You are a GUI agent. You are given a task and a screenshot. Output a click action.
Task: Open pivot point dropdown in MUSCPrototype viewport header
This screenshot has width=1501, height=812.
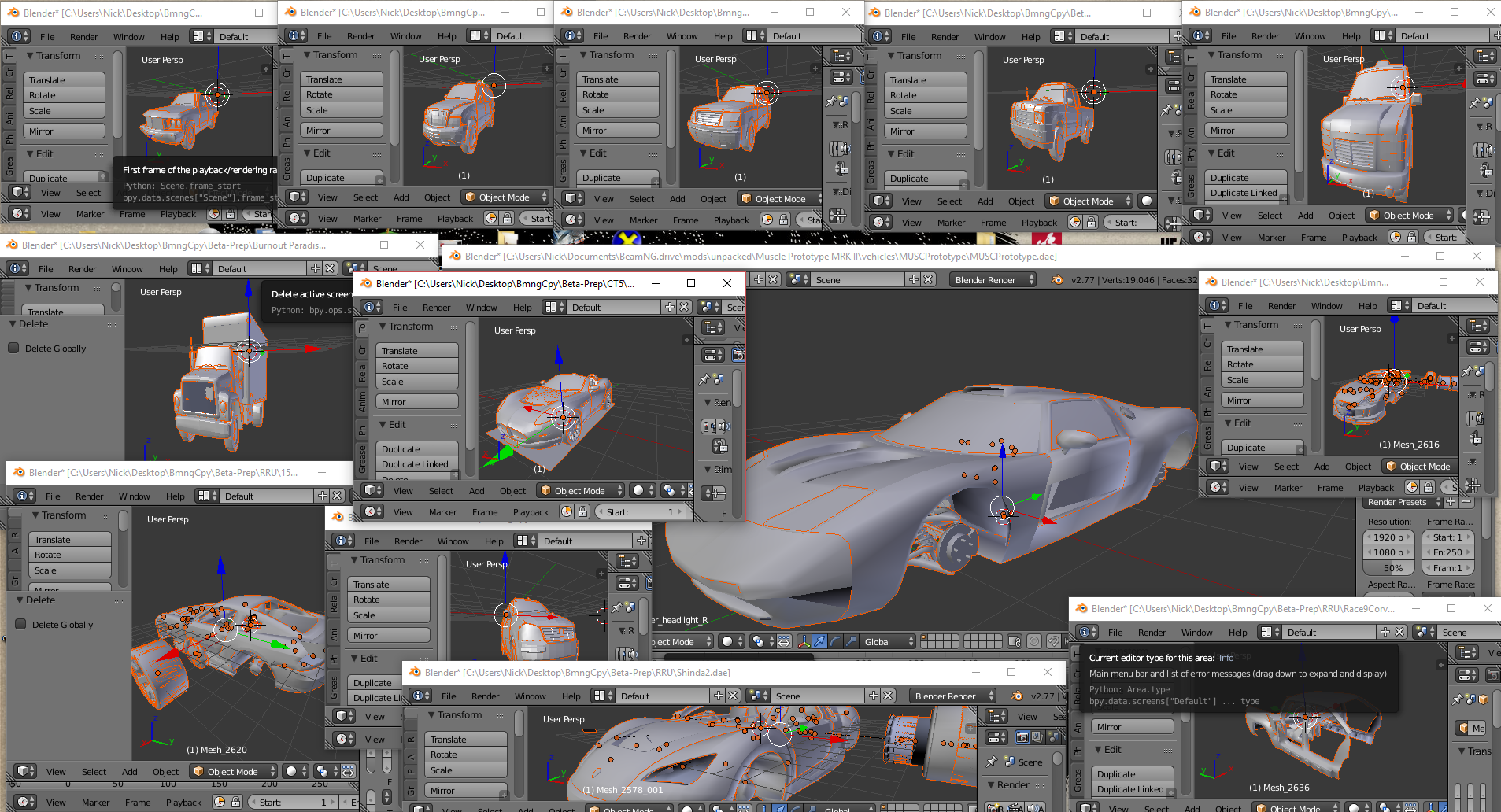[x=763, y=641]
